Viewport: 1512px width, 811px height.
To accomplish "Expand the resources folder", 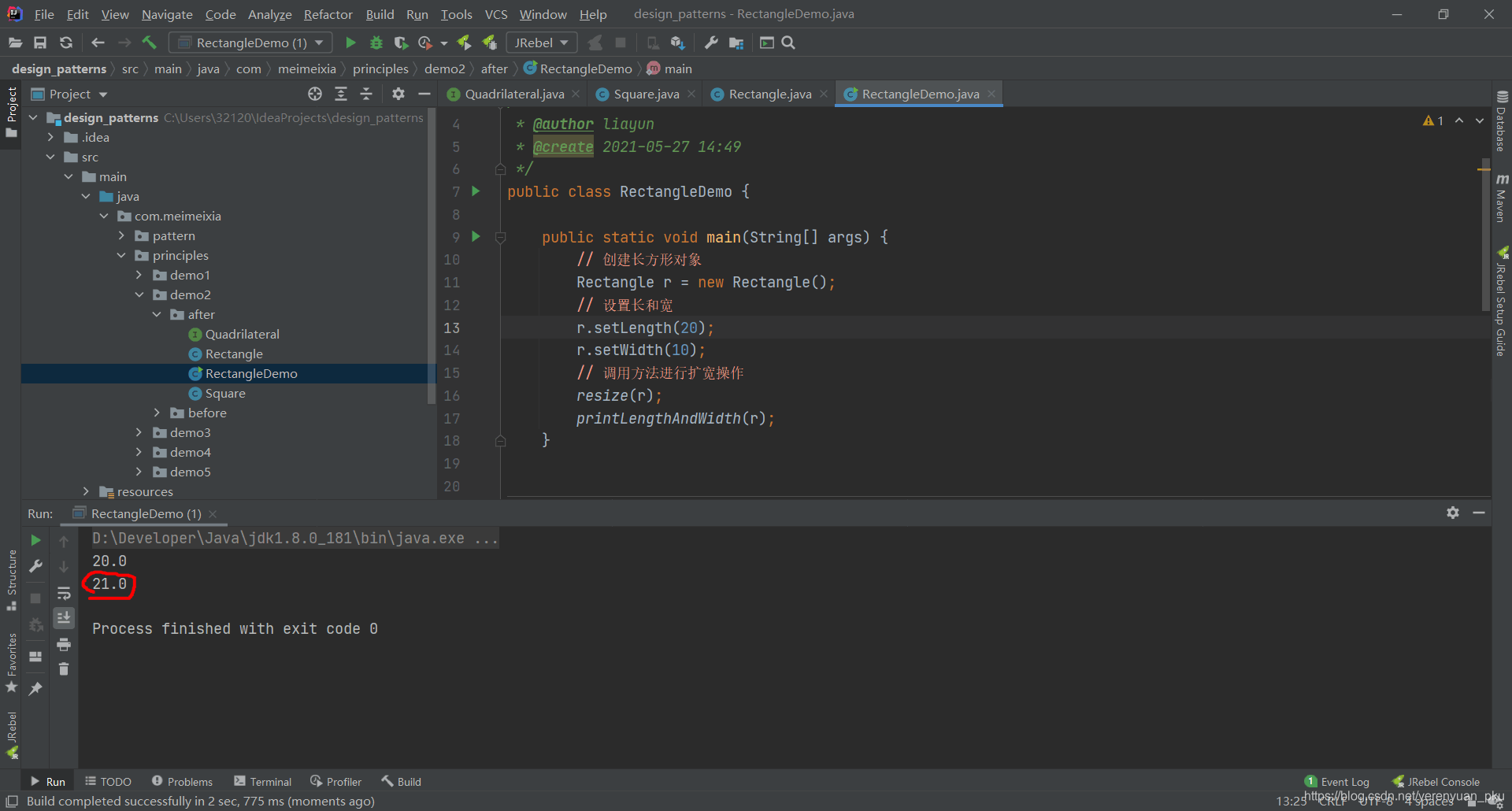I will (x=86, y=491).
